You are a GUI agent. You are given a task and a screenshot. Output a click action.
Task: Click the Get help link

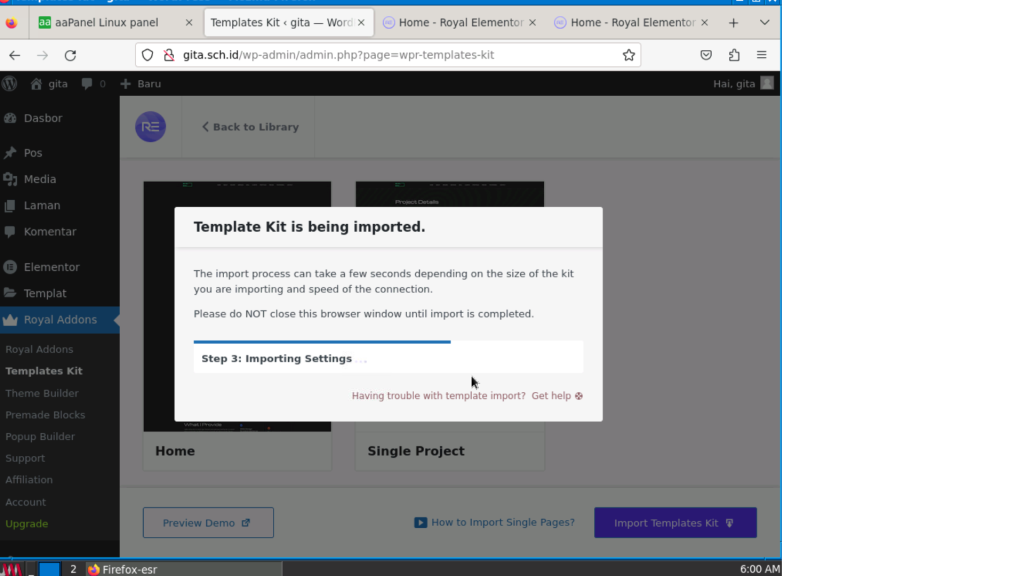click(556, 396)
